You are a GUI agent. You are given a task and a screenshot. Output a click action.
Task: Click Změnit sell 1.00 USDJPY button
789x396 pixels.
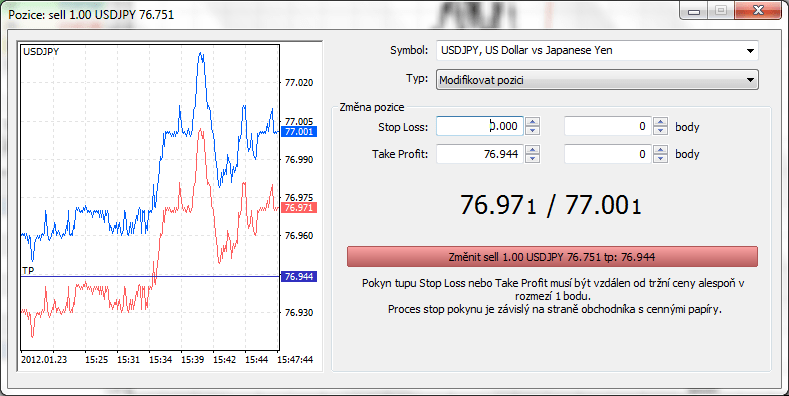pos(552,257)
